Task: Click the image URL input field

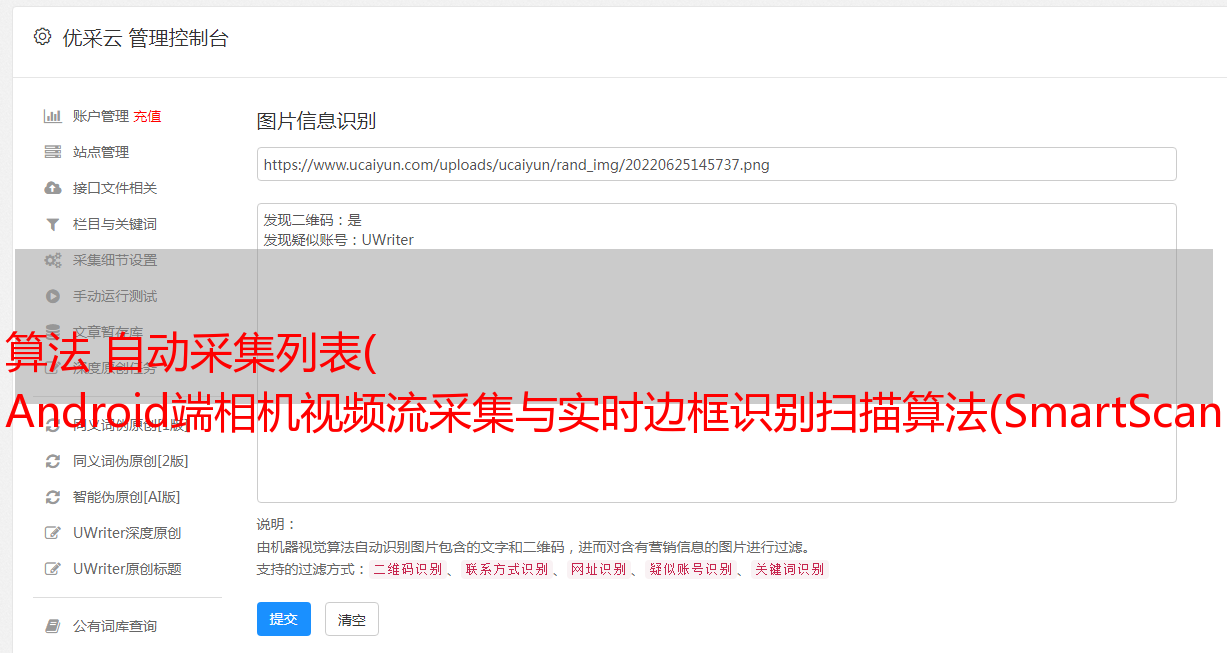Action: 716,164
